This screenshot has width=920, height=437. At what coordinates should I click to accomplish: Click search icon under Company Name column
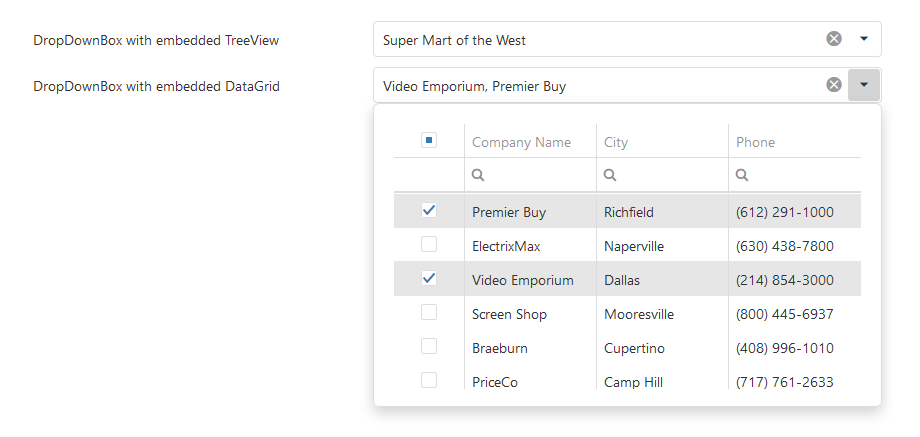click(x=478, y=175)
